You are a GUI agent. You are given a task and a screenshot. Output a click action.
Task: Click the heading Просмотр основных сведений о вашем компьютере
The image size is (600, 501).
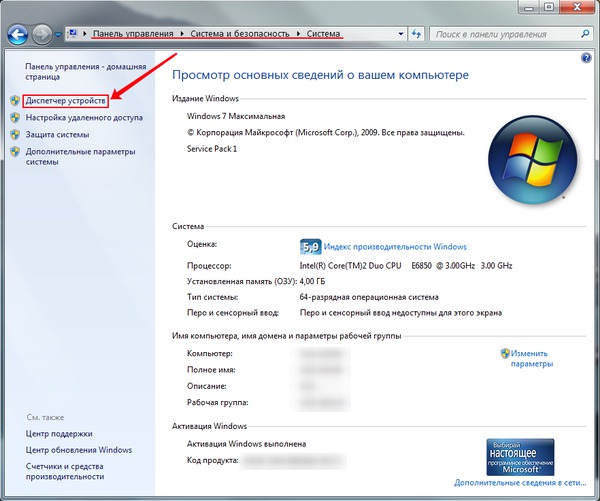click(x=320, y=75)
